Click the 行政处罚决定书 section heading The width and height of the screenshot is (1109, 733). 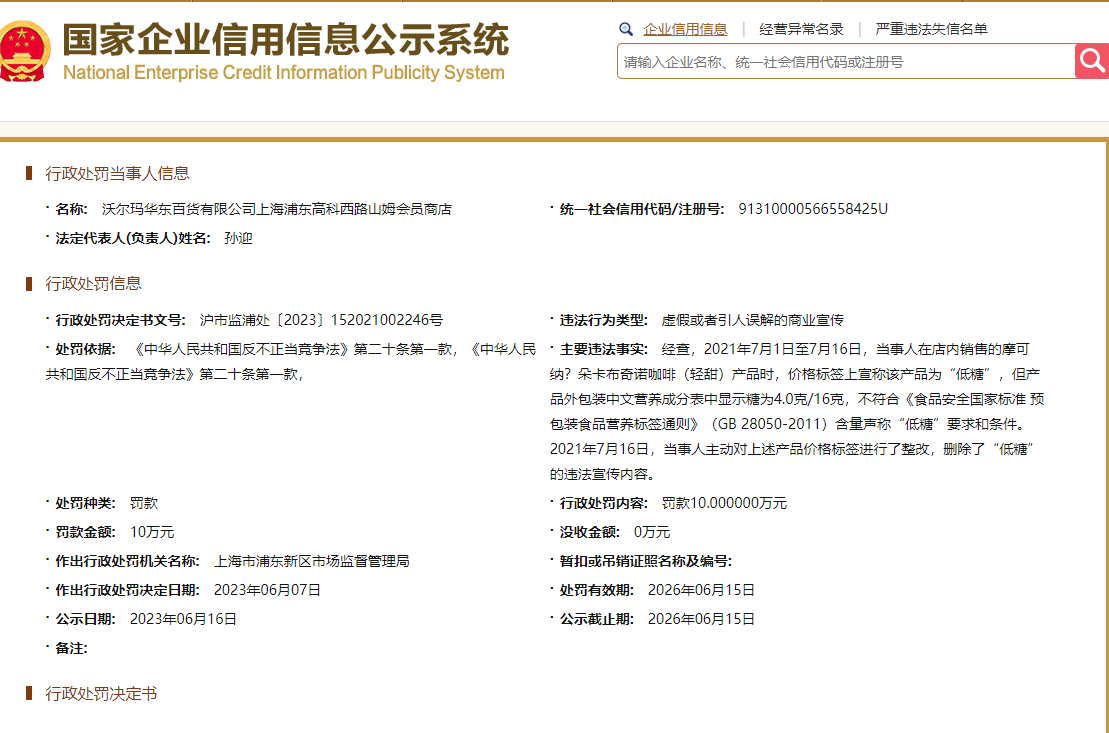point(101,693)
